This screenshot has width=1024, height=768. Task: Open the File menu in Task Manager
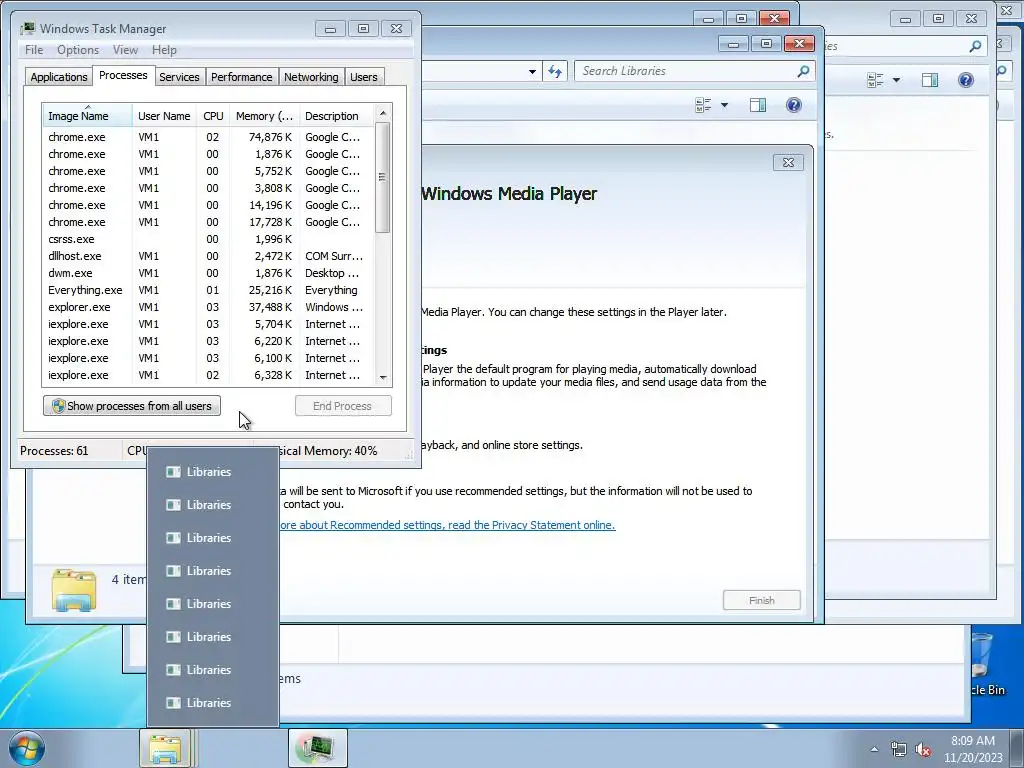34,50
